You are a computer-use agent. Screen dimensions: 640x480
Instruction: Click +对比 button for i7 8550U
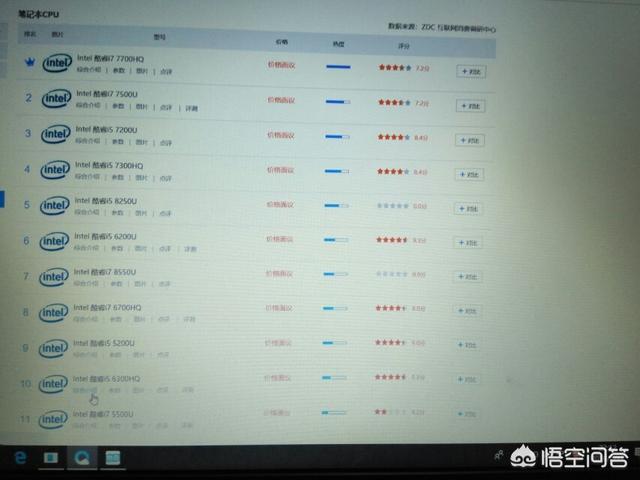(x=468, y=277)
